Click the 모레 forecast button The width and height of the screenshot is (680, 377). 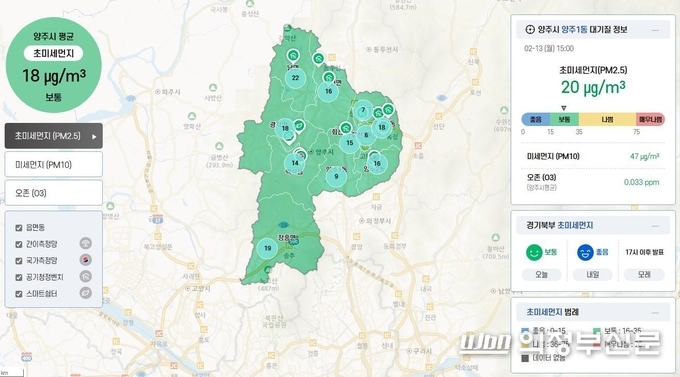644,275
